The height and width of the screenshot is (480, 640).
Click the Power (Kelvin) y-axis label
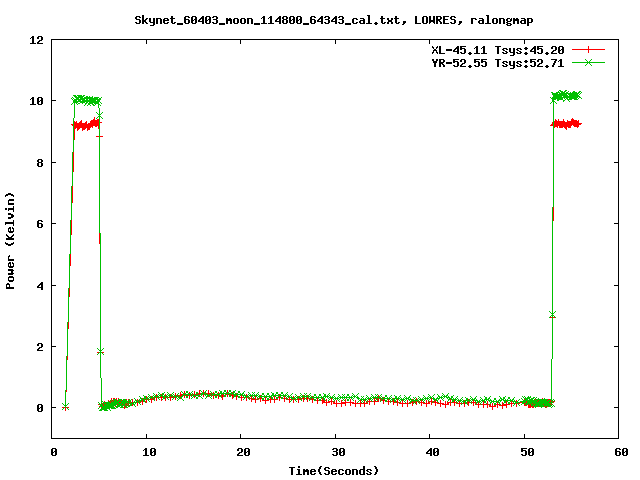pos(10,241)
